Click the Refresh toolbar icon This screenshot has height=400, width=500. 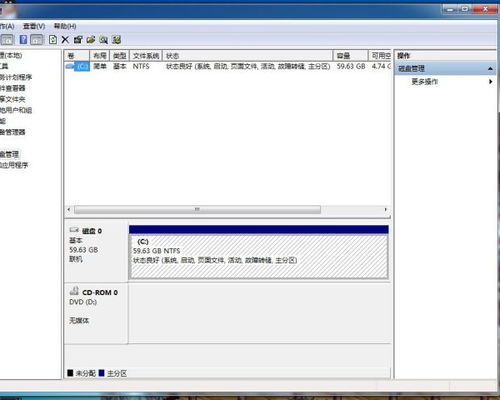pyautogui.click(x=53, y=40)
